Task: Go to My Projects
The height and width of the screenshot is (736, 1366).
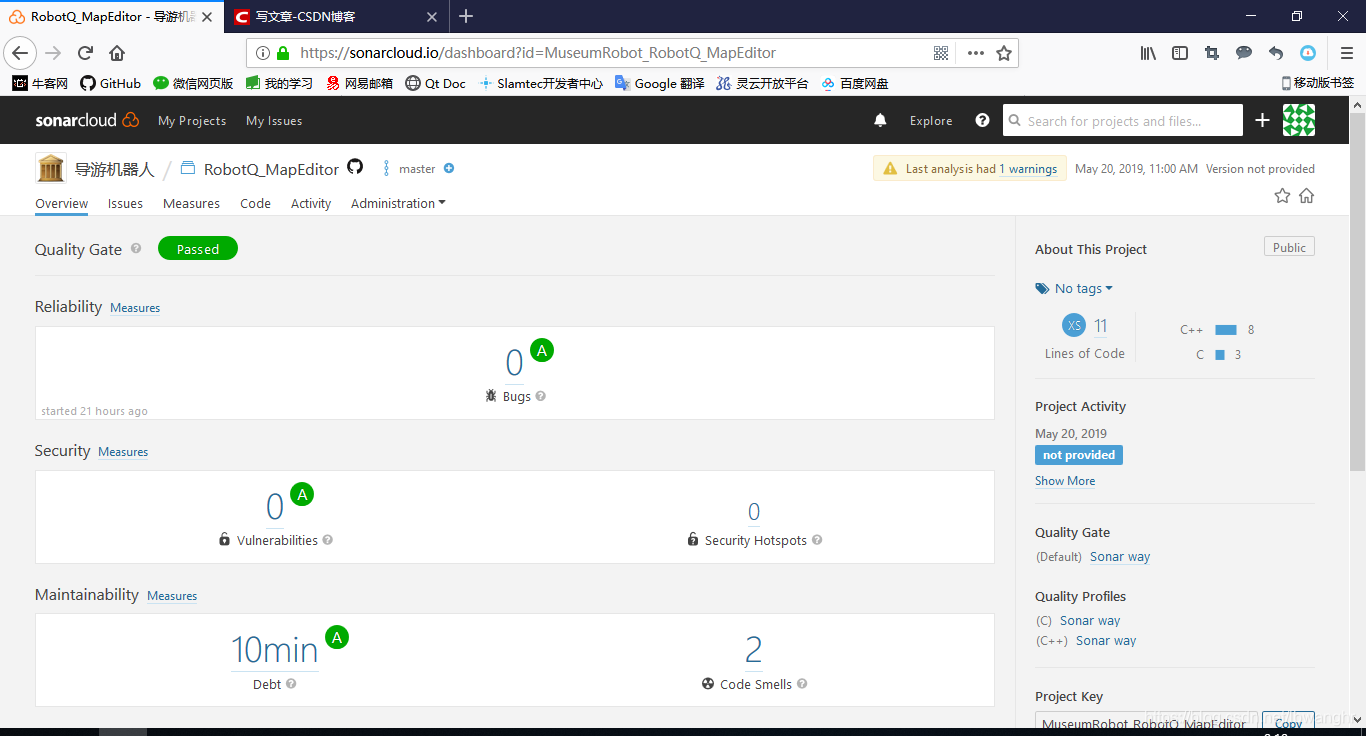Action: [x=192, y=120]
